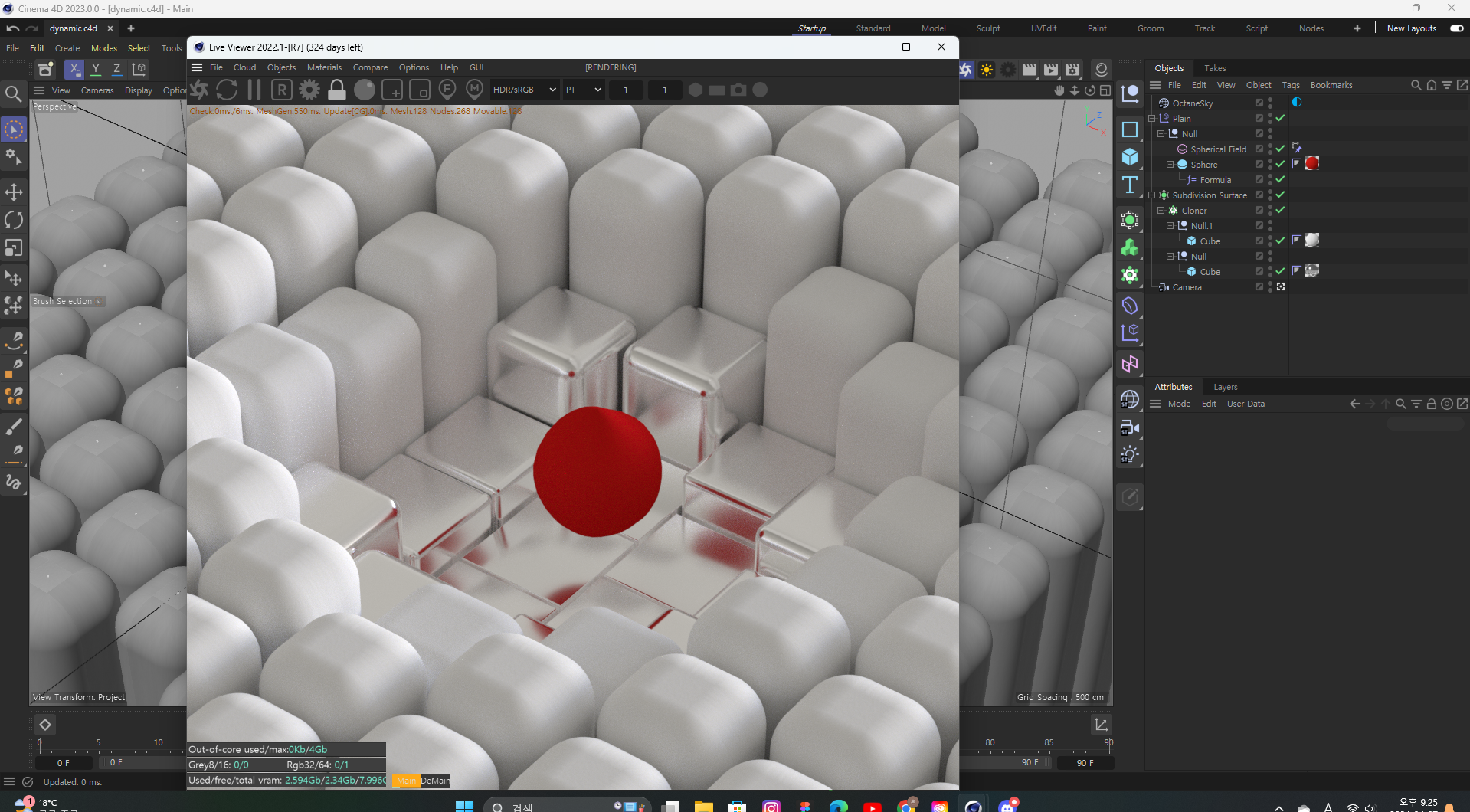
Task: Select the Rotate tool
Action: click(x=14, y=220)
